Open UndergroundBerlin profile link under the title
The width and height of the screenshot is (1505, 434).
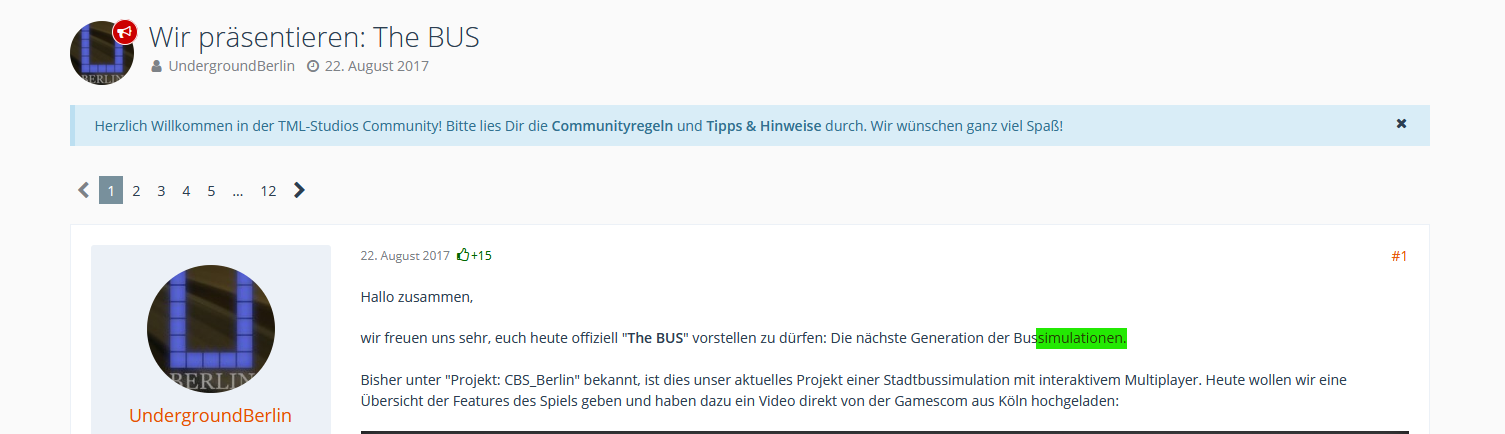click(x=231, y=66)
